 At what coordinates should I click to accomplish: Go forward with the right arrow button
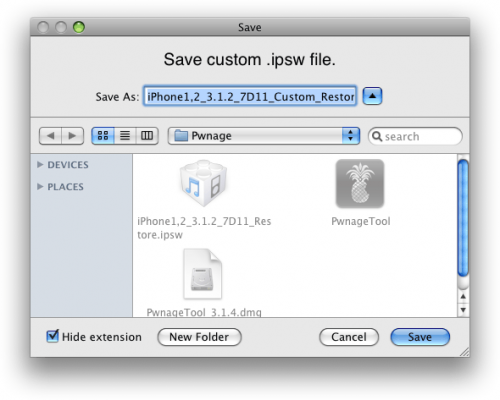tap(72, 136)
